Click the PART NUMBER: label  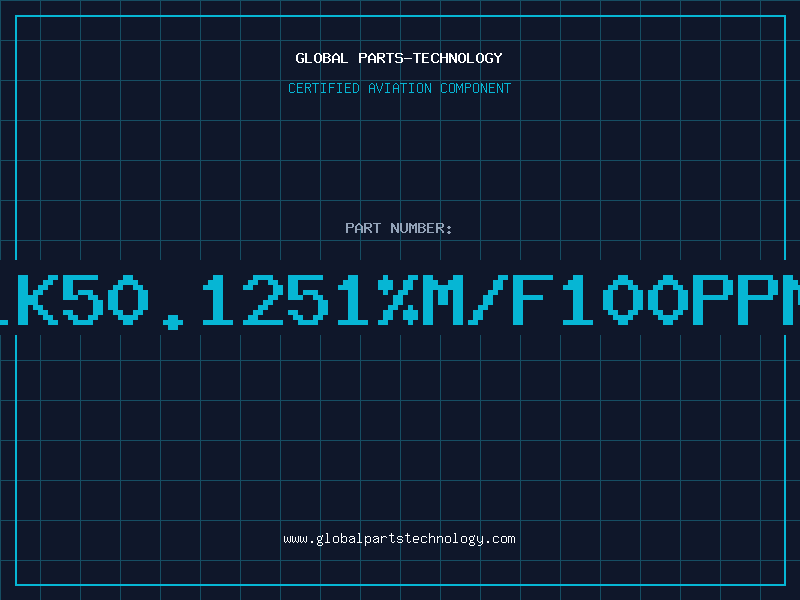pyautogui.click(x=399, y=228)
